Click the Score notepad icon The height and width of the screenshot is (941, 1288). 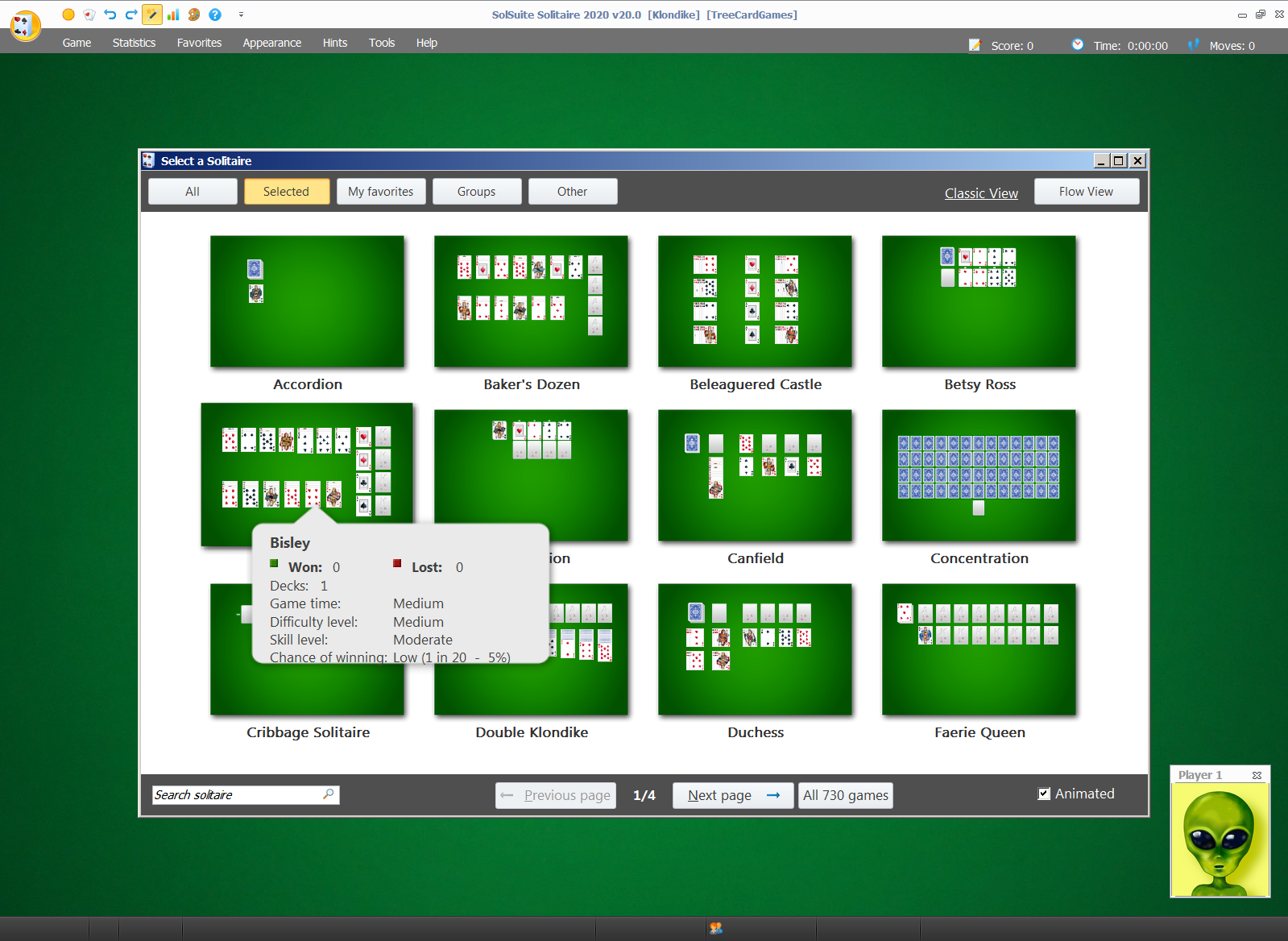point(975,45)
